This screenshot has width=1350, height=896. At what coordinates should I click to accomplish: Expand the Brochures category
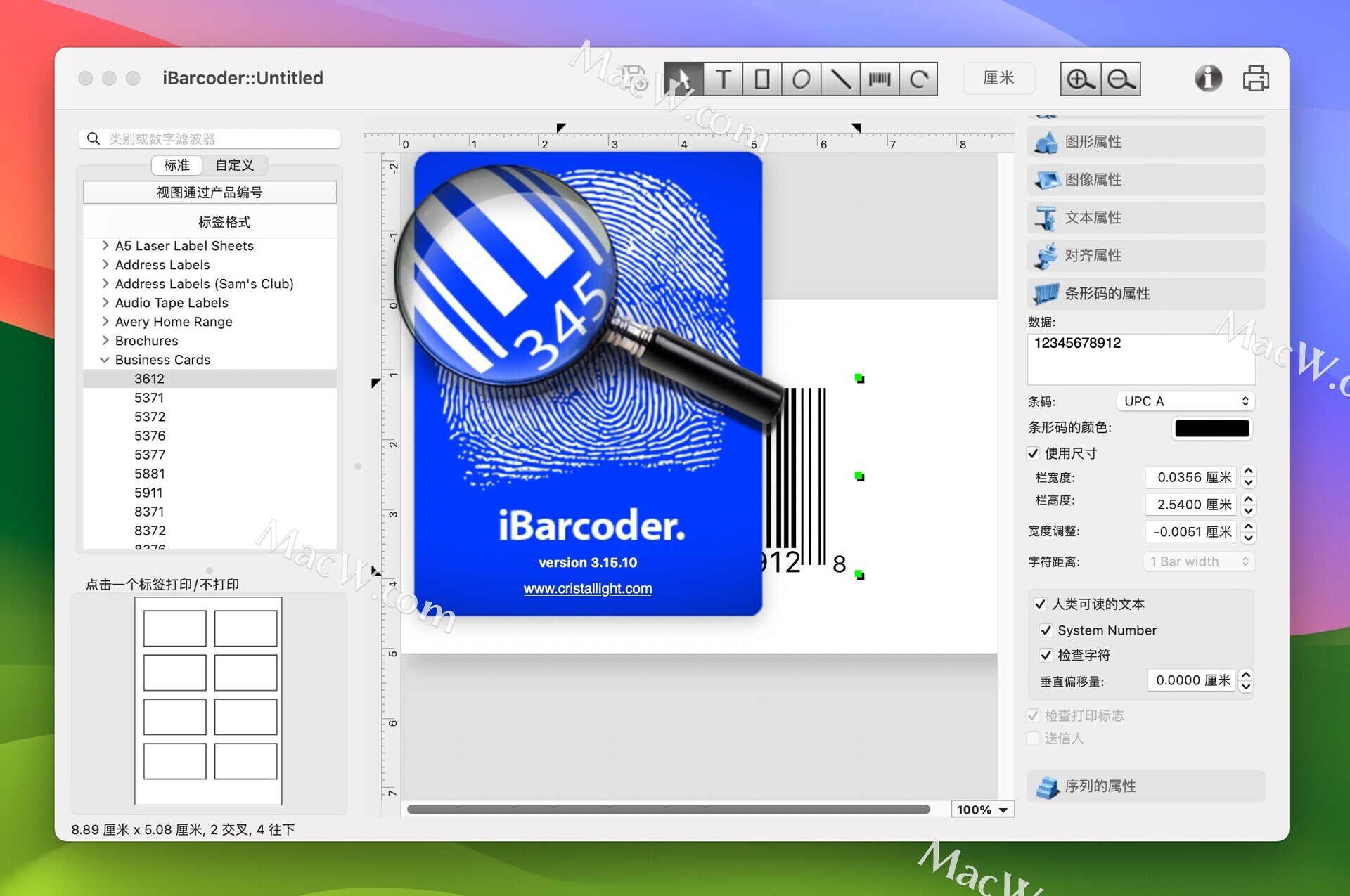[105, 340]
